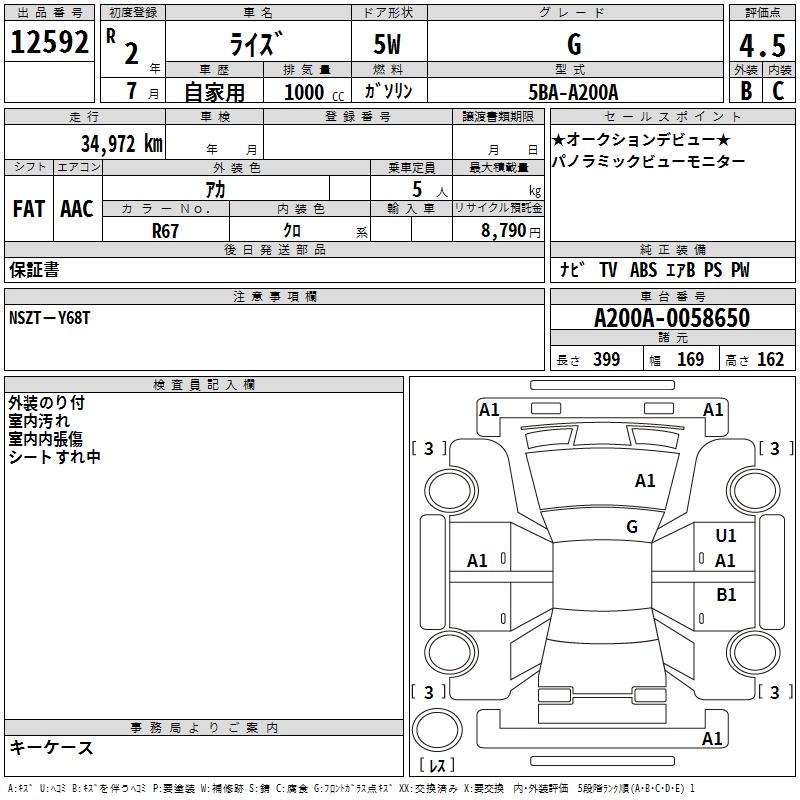Click the spare tire circle above レス

pos(436,730)
